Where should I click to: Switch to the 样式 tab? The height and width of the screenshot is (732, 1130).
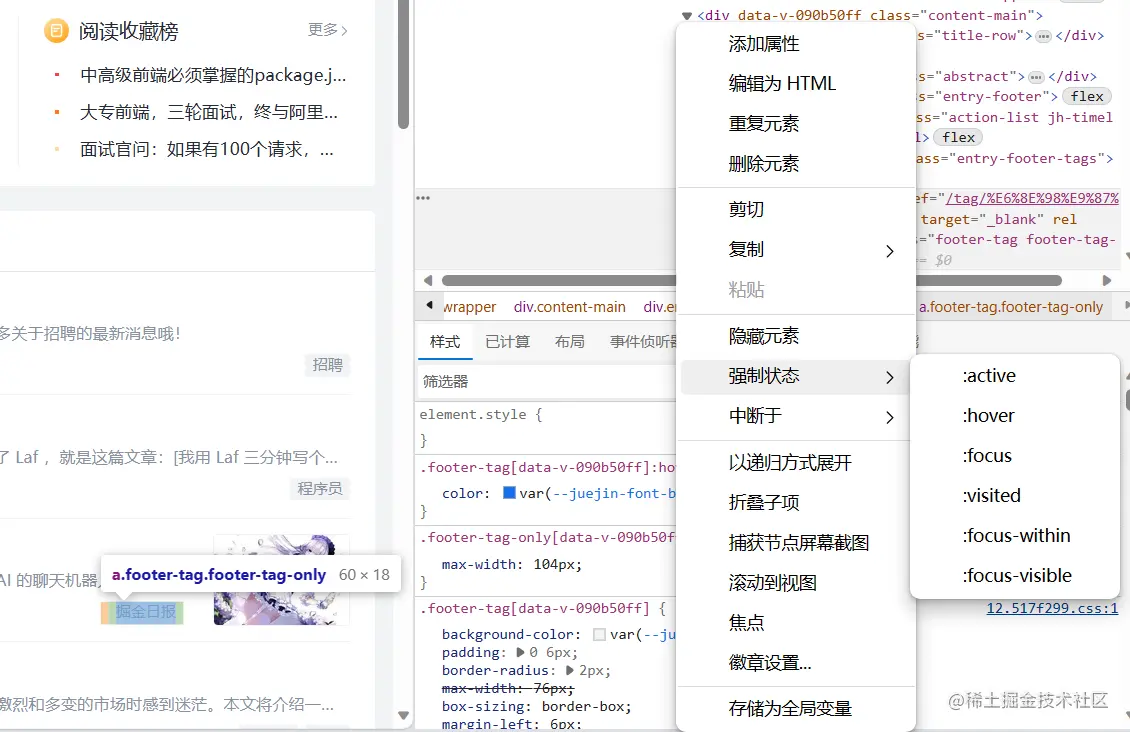445,342
